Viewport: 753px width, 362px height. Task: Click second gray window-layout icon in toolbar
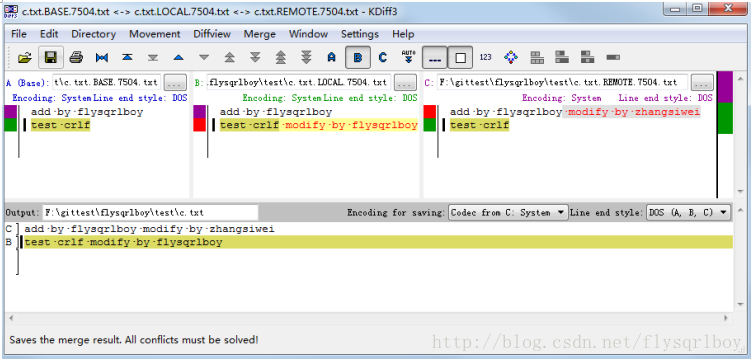coord(562,58)
